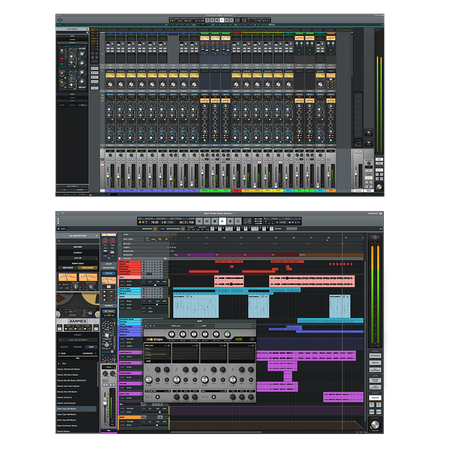450x450 pixels.
Task: Select the first light-blue instrument clip
Action: tap(196, 306)
